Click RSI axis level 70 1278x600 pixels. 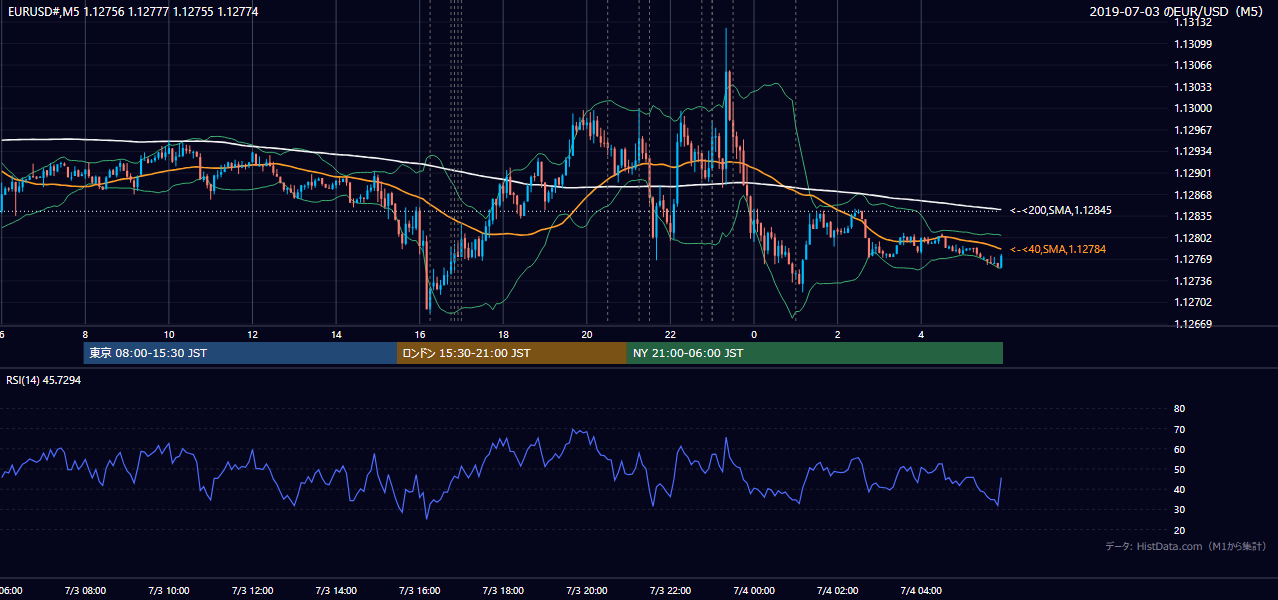(1179, 429)
